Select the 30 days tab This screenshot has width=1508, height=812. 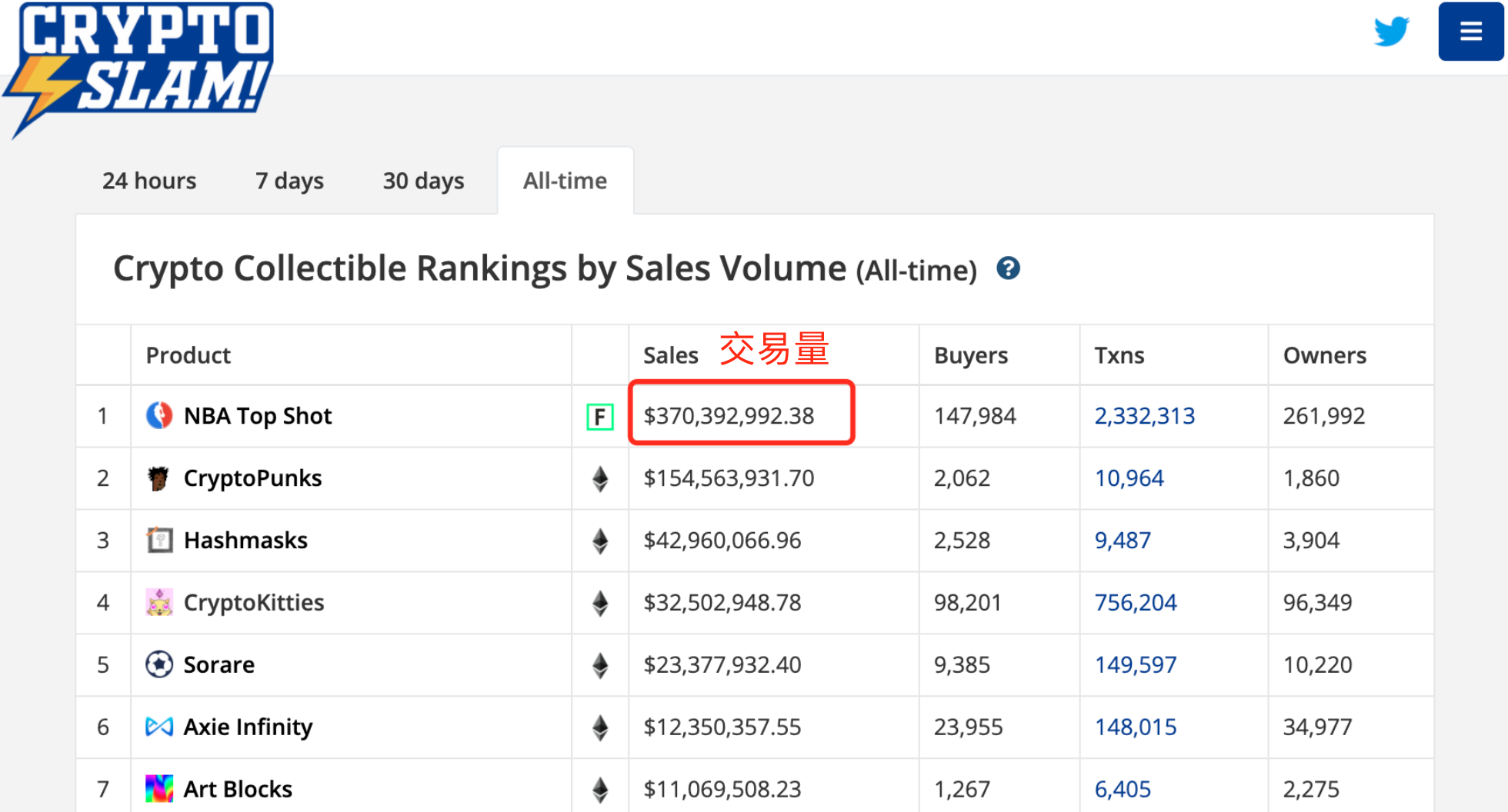coord(423,181)
